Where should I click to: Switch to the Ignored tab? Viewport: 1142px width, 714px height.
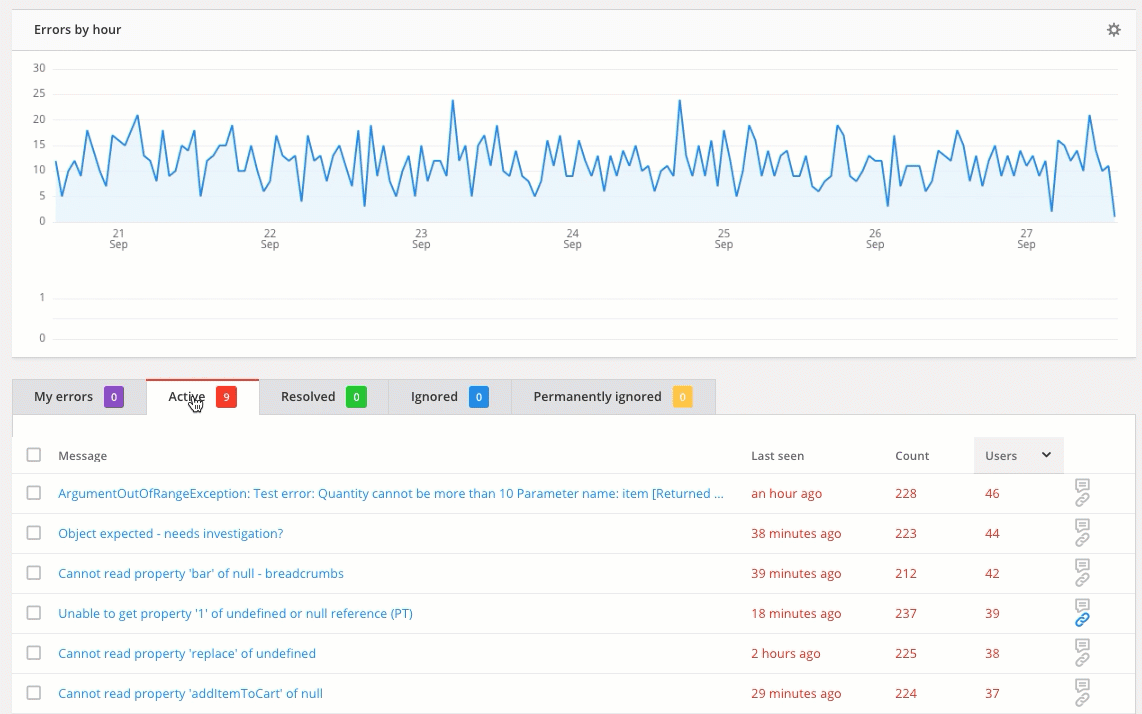[x=449, y=397]
